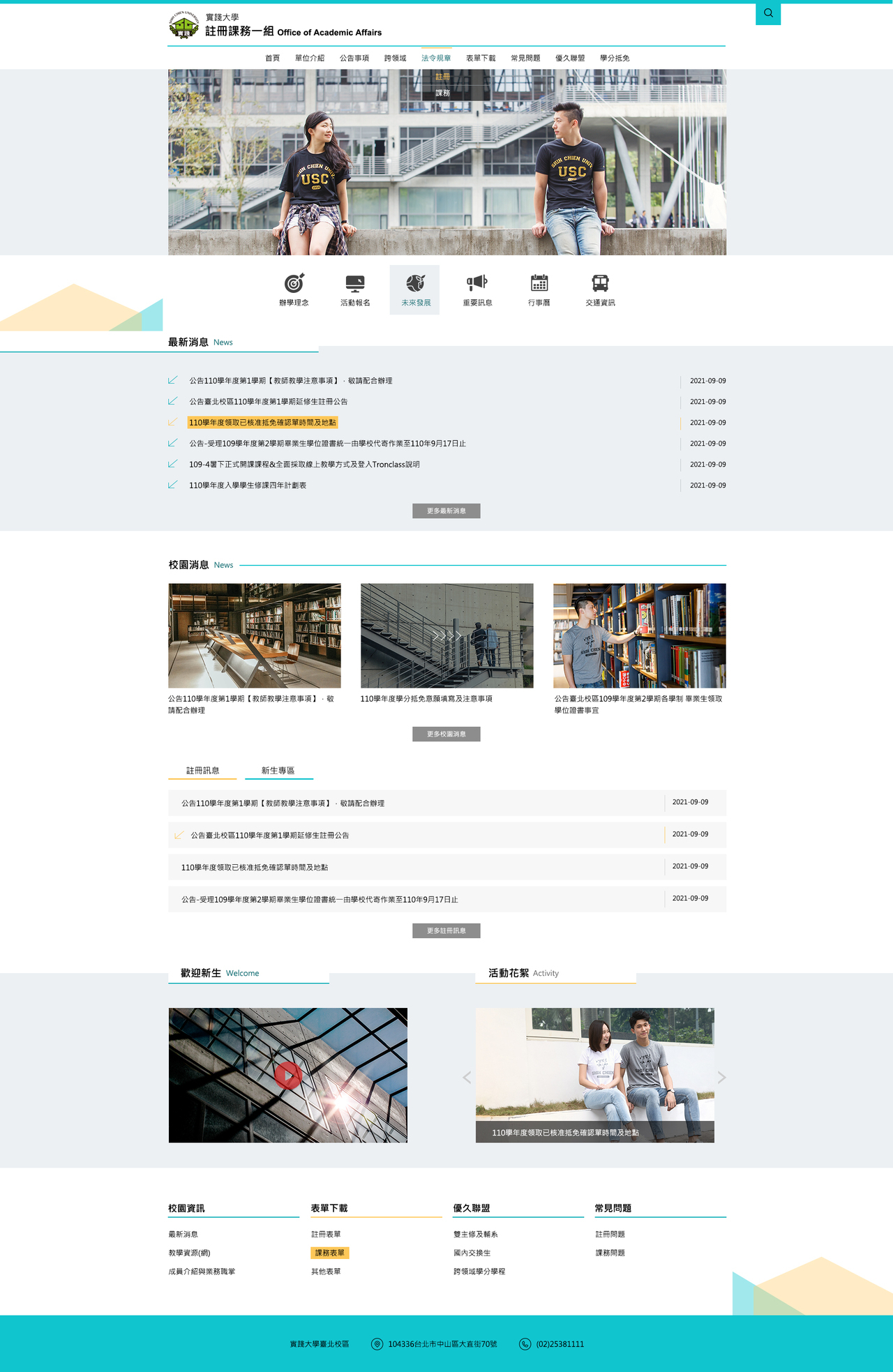Switch to the 新生專區 tab
Viewport: 893px width, 1372px height.
[x=278, y=771]
